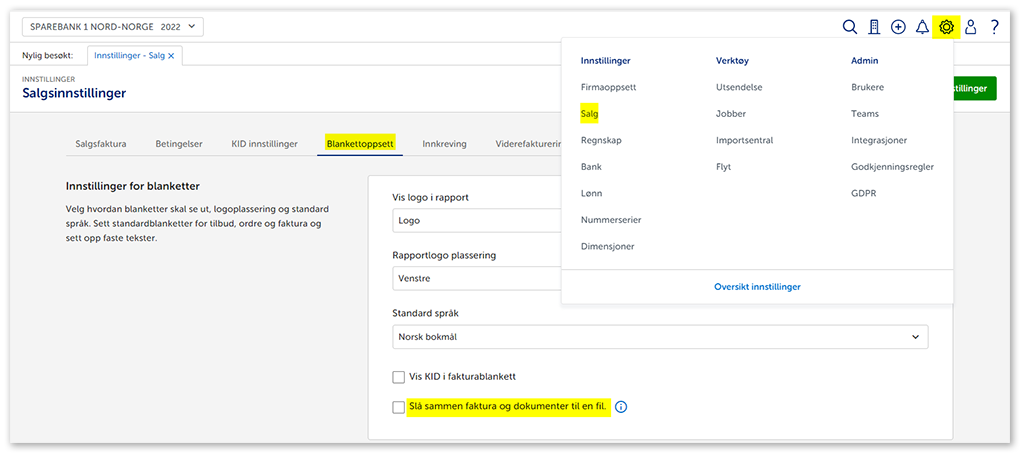
Task: Click the plus circle create icon
Action: coord(898,27)
